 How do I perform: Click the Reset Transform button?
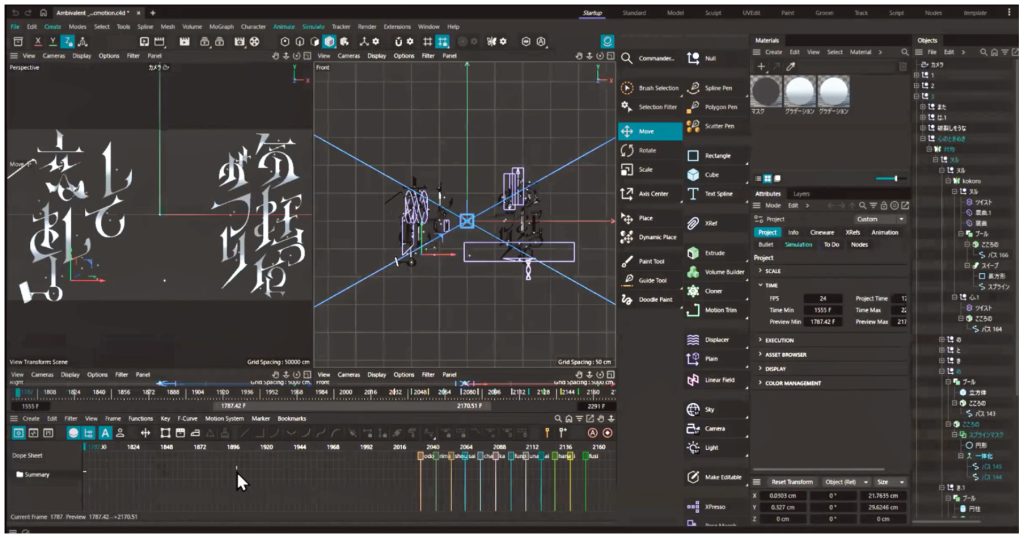(x=792, y=482)
